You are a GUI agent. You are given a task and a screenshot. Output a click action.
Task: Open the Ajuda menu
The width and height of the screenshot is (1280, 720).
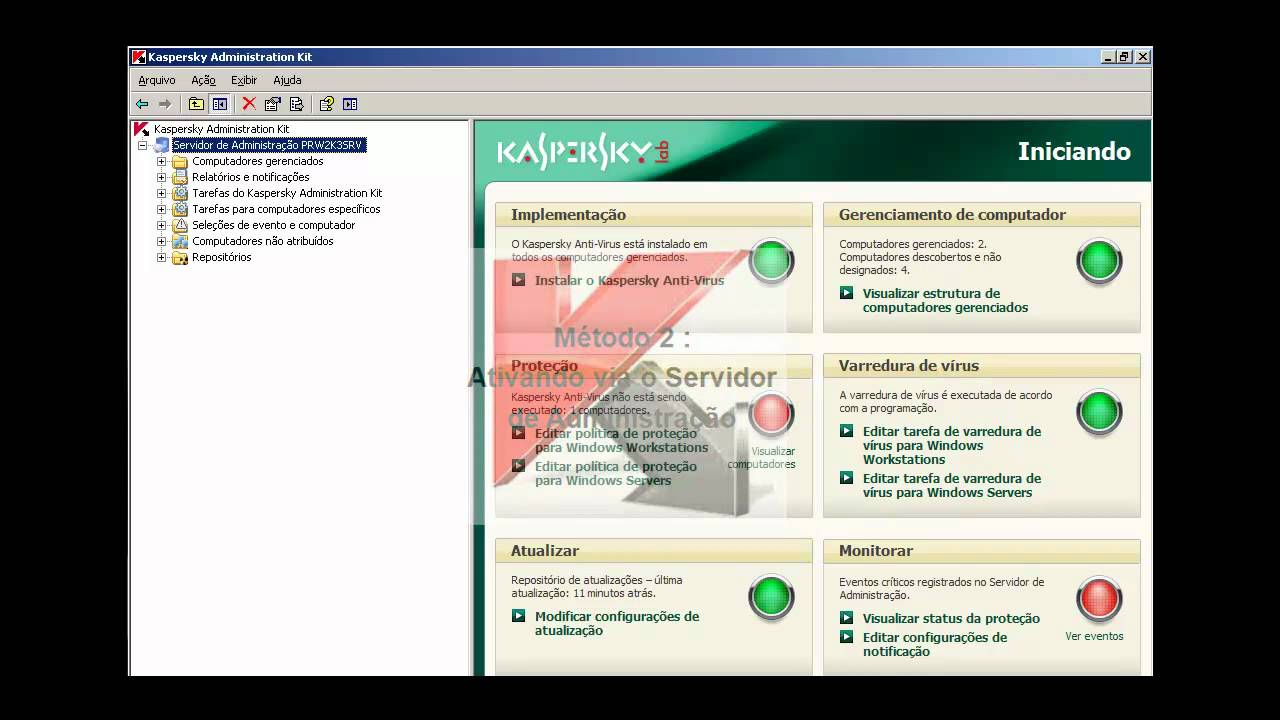tap(287, 80)
